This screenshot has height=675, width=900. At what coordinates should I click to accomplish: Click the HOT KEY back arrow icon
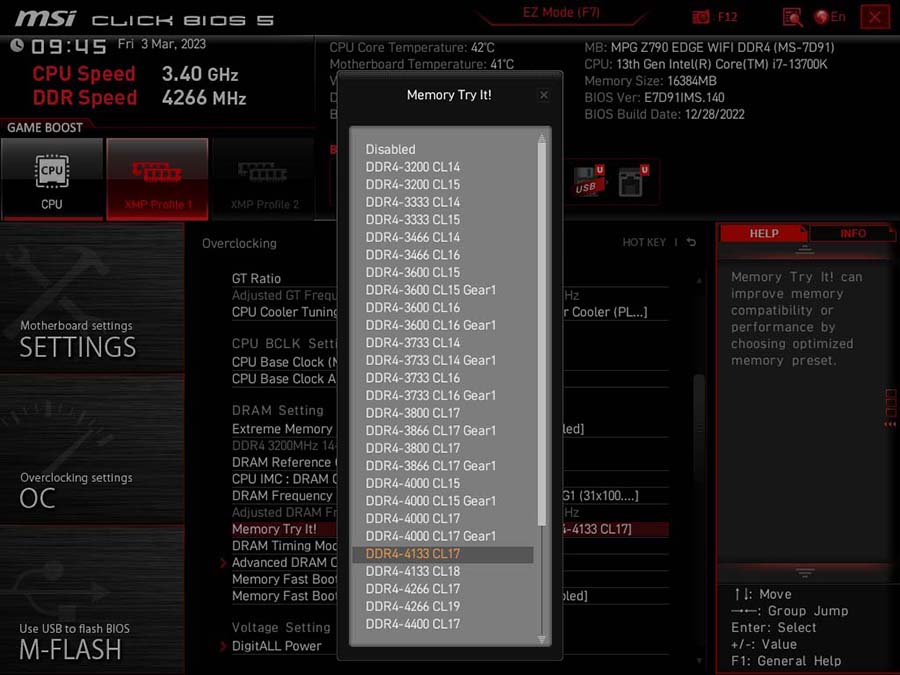(x=692, y=242)
